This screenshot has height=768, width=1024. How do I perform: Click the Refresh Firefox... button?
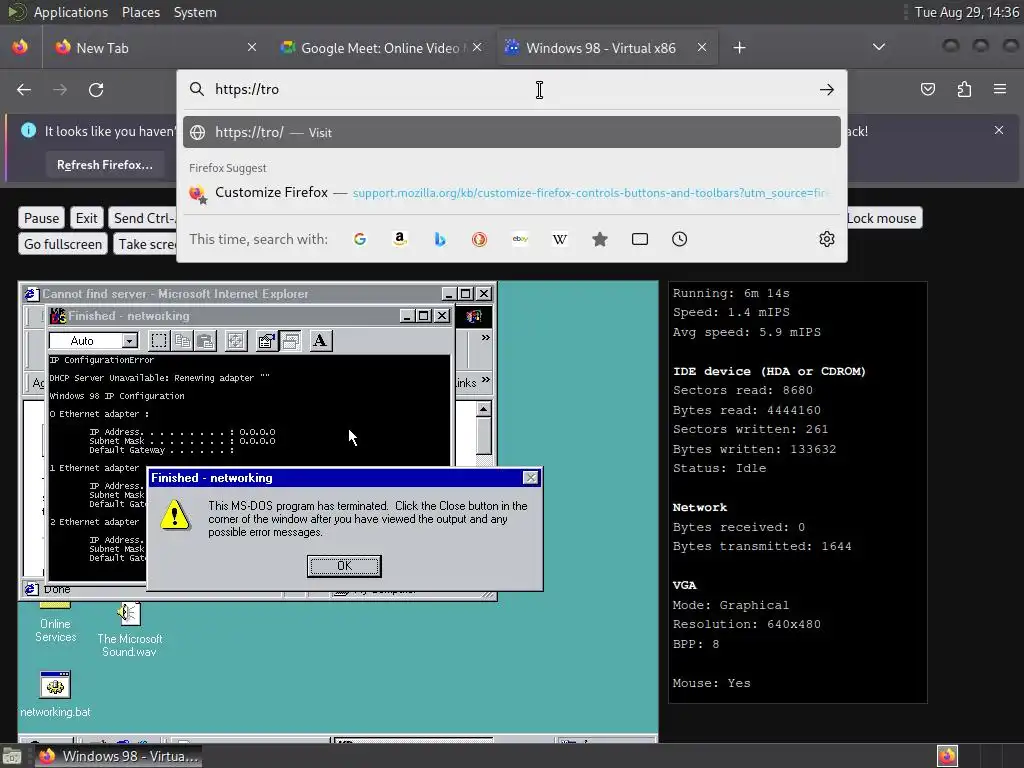pyautogui.click(x=104, y=165)
